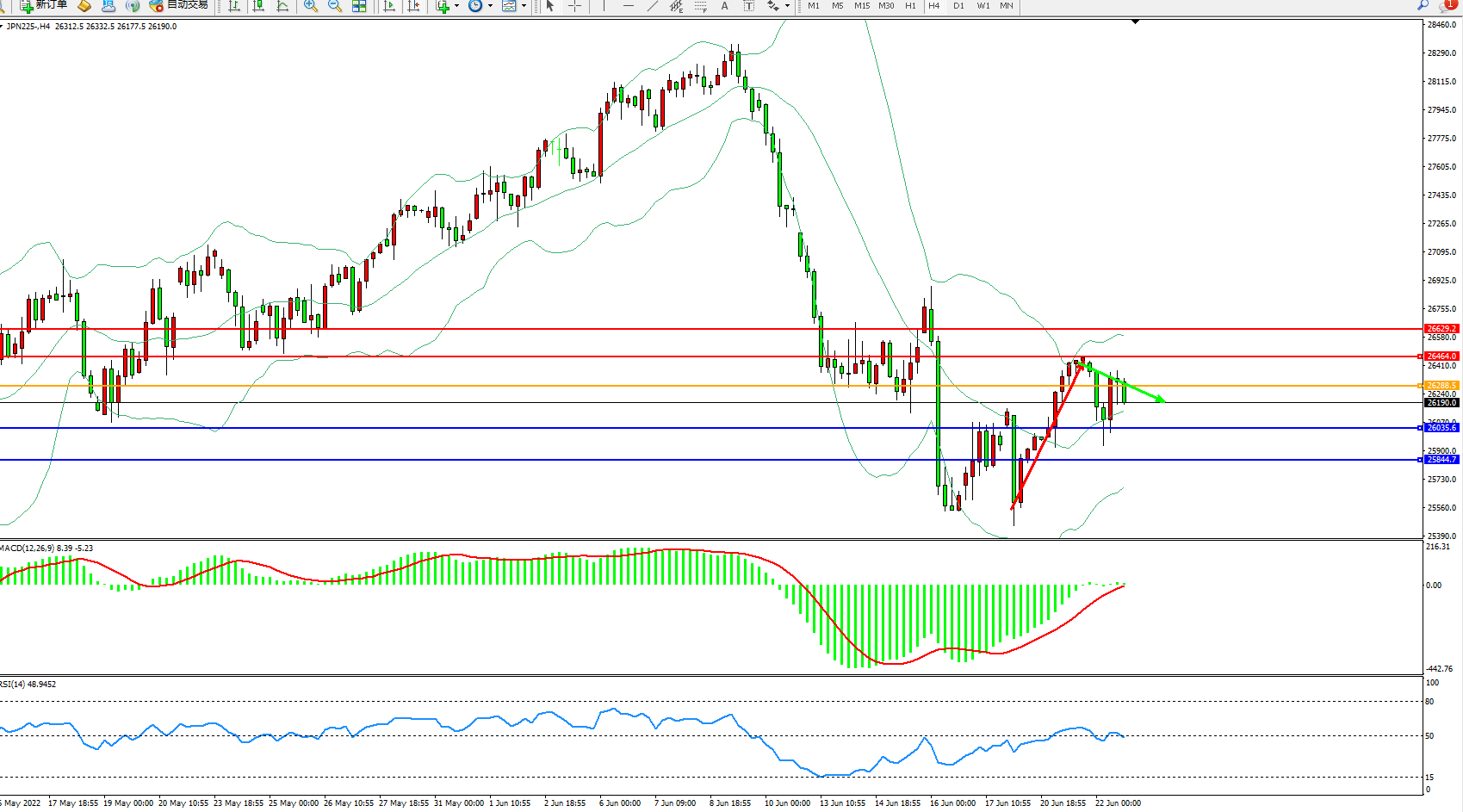Switch to the D1 timeframe

point(958,6)
